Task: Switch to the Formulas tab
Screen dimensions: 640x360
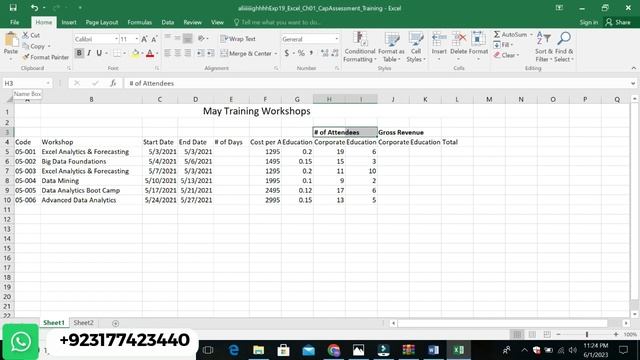Action: point(140,22)
